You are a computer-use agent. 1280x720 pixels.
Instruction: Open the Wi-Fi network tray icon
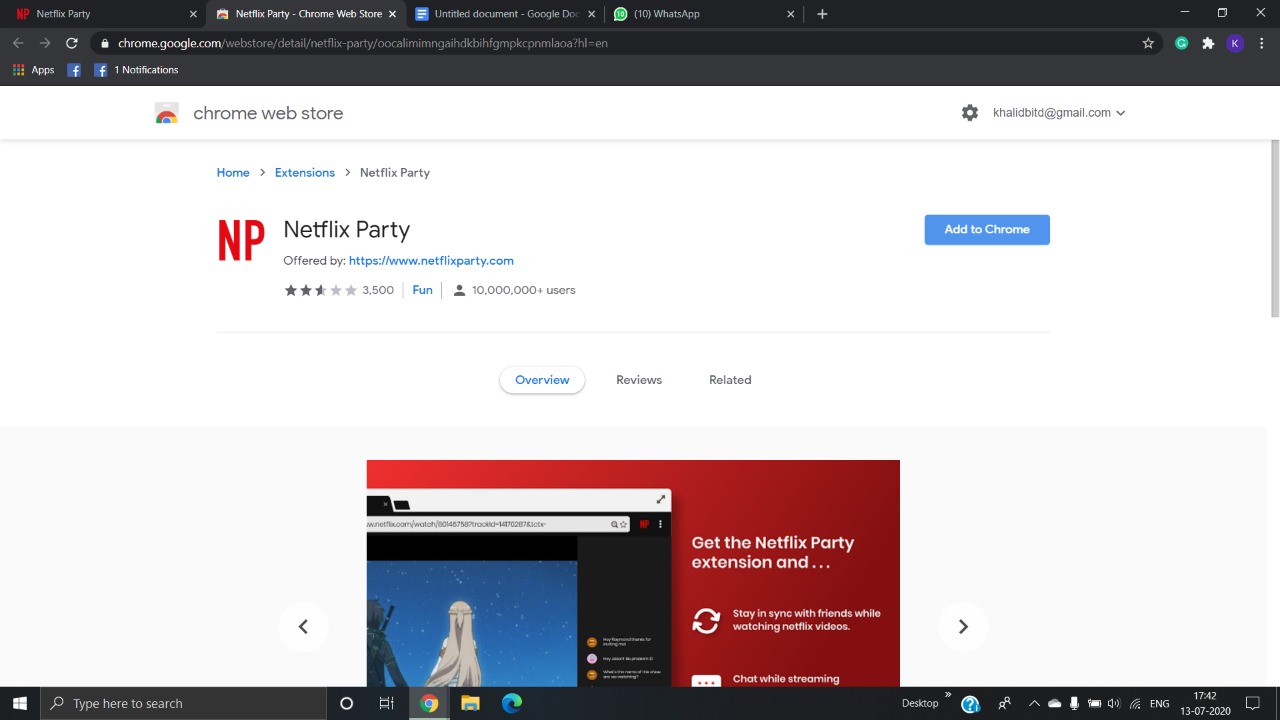[1135, 704]
